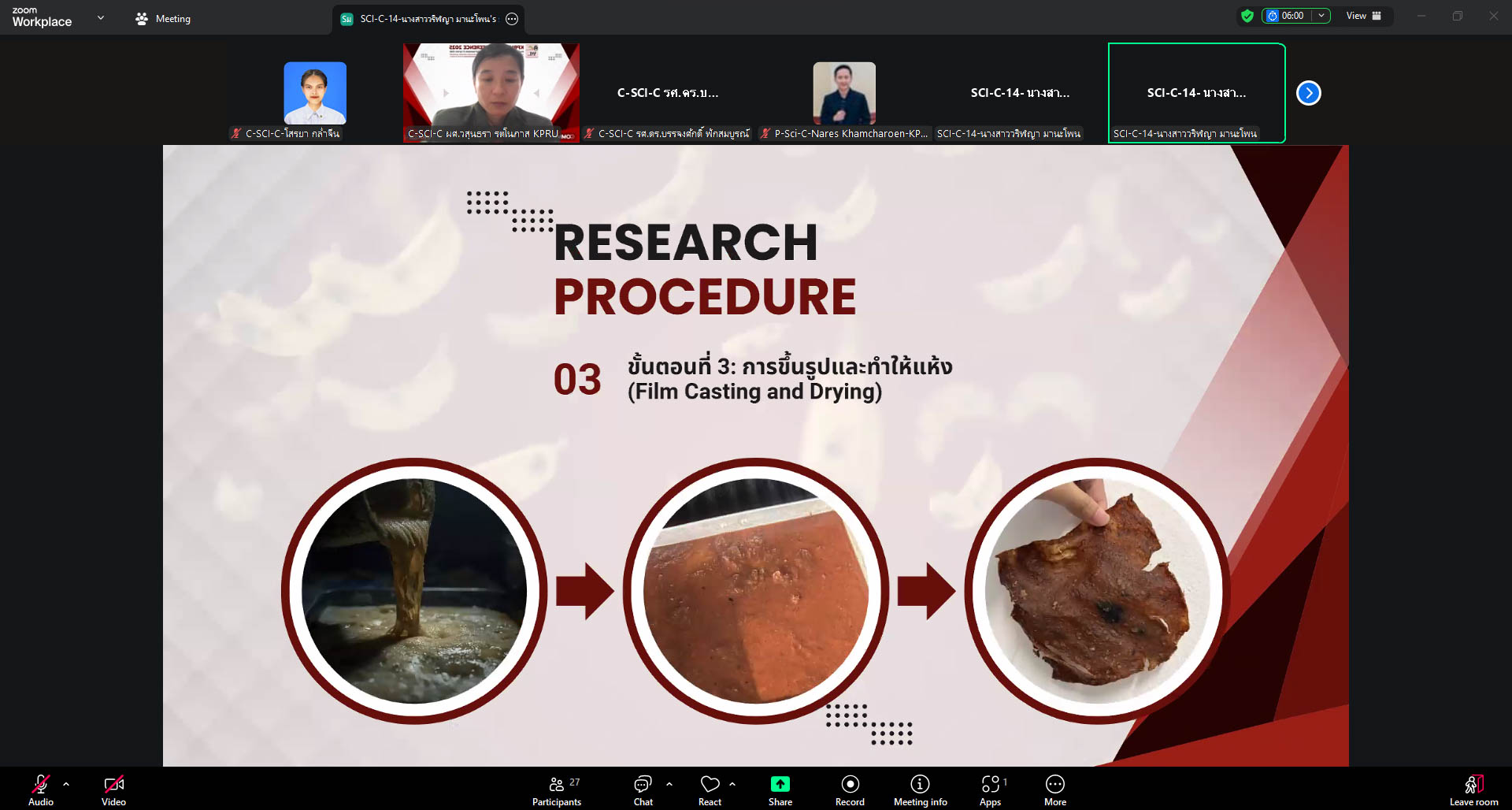Turn on the Video camera
The height and width of the screenshot is (810, 1512).
click(113, 790)
